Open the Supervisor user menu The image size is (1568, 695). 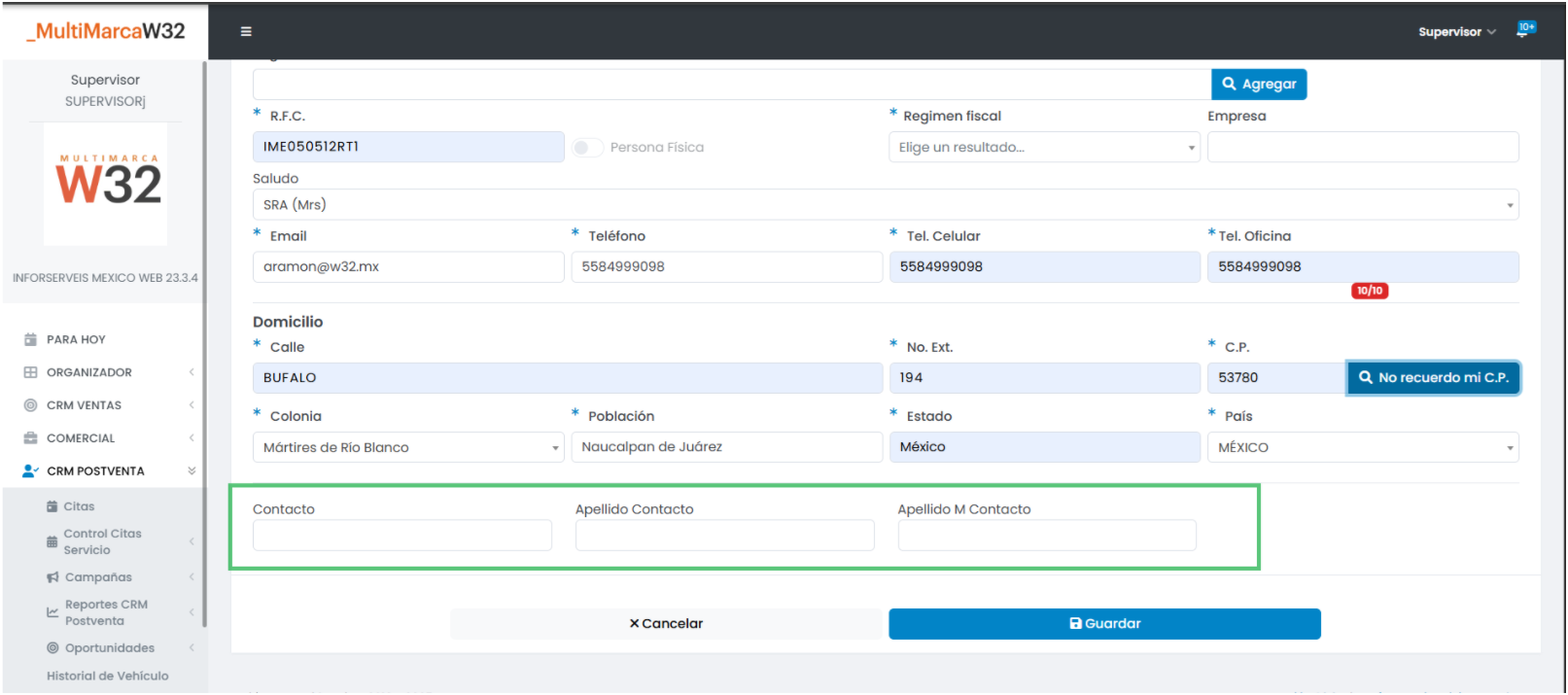point(1456,32)
